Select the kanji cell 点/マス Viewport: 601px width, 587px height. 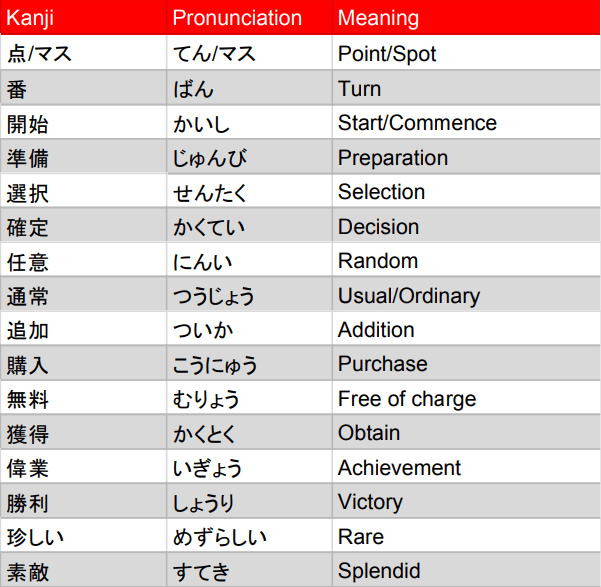(39, 54)
